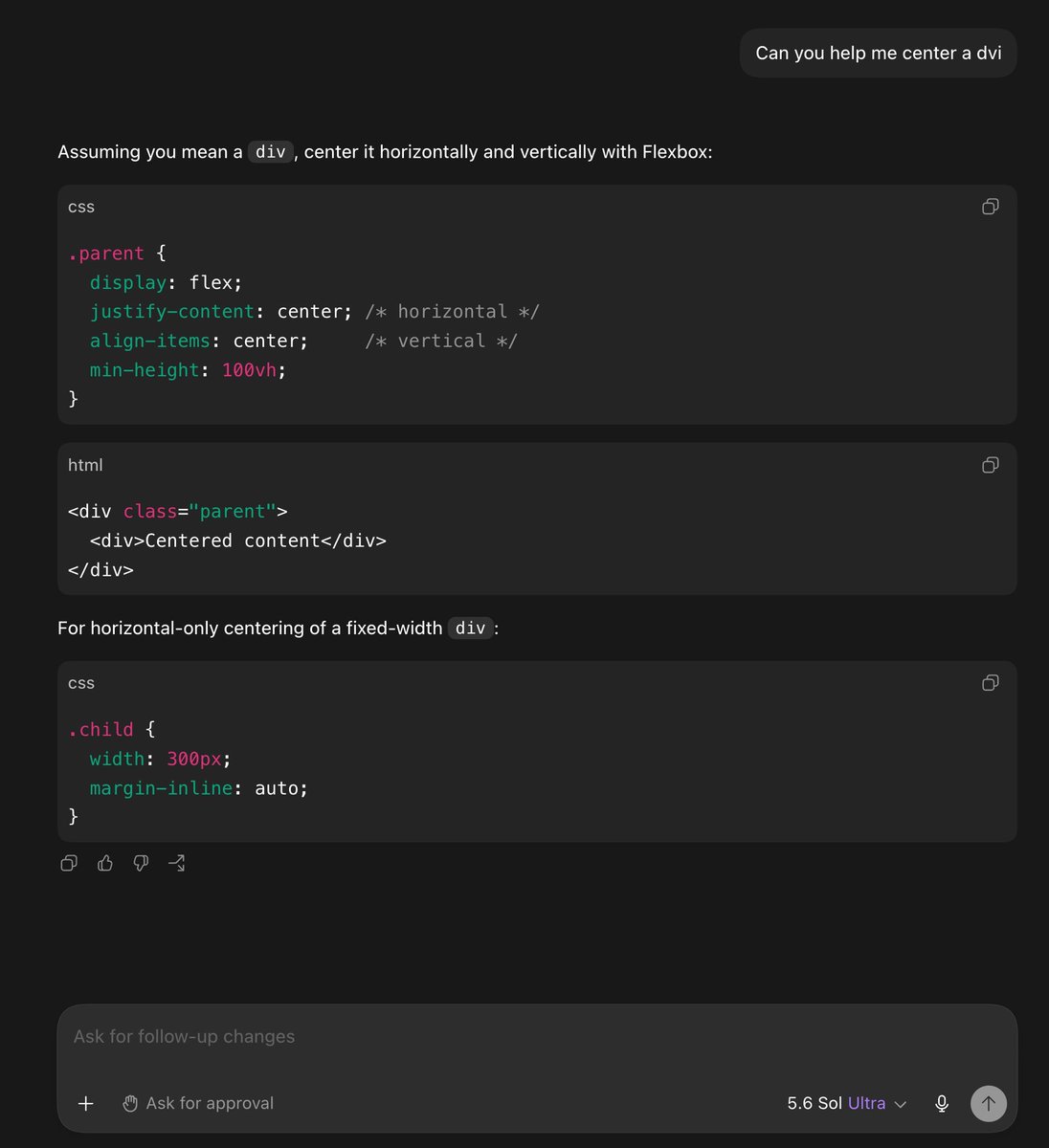The width and height of the screenshot is (1049, 1148).
Task: Give the response a thumbs down
Action: point(141,863)
